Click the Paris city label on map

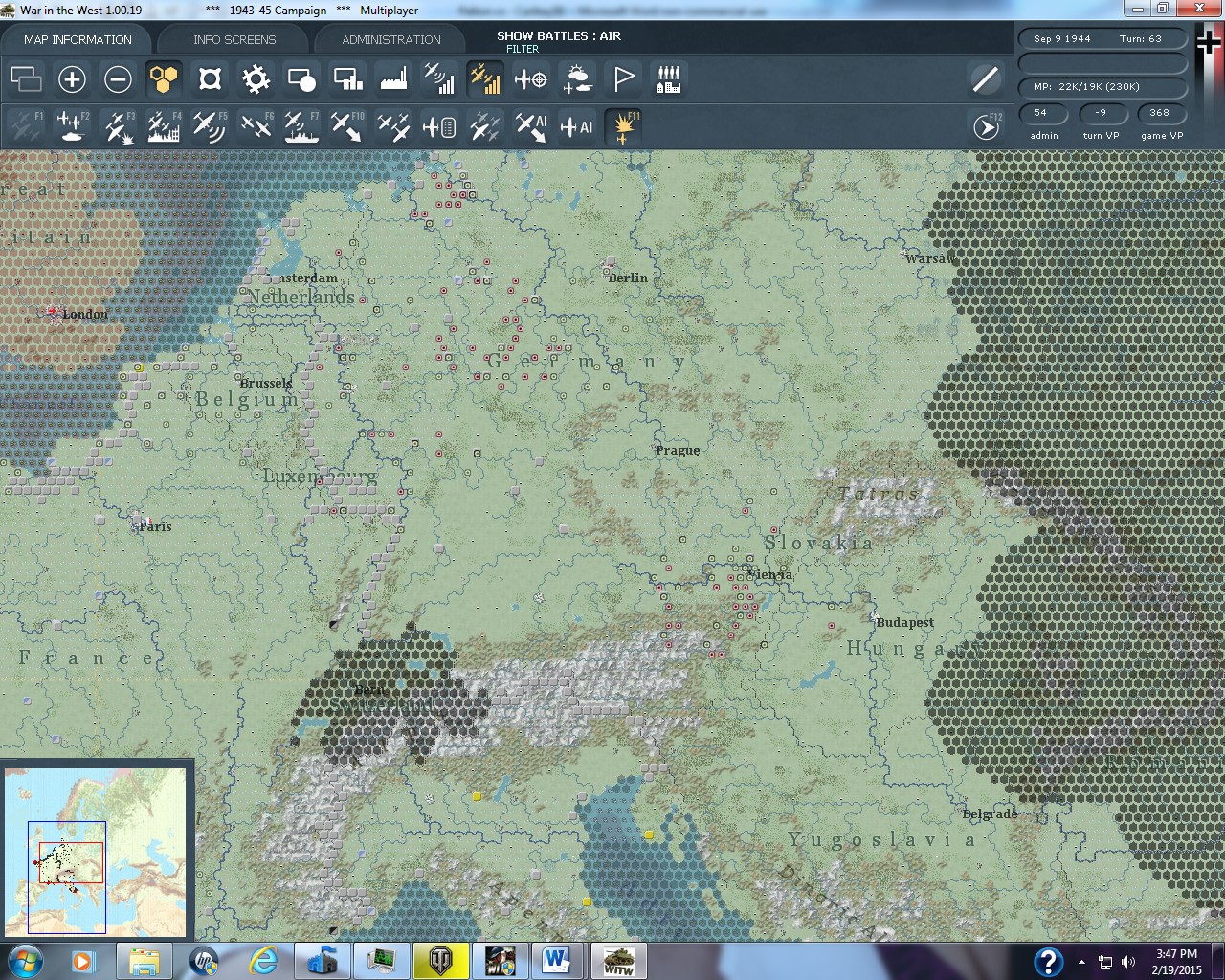click(x=155, y=526)
